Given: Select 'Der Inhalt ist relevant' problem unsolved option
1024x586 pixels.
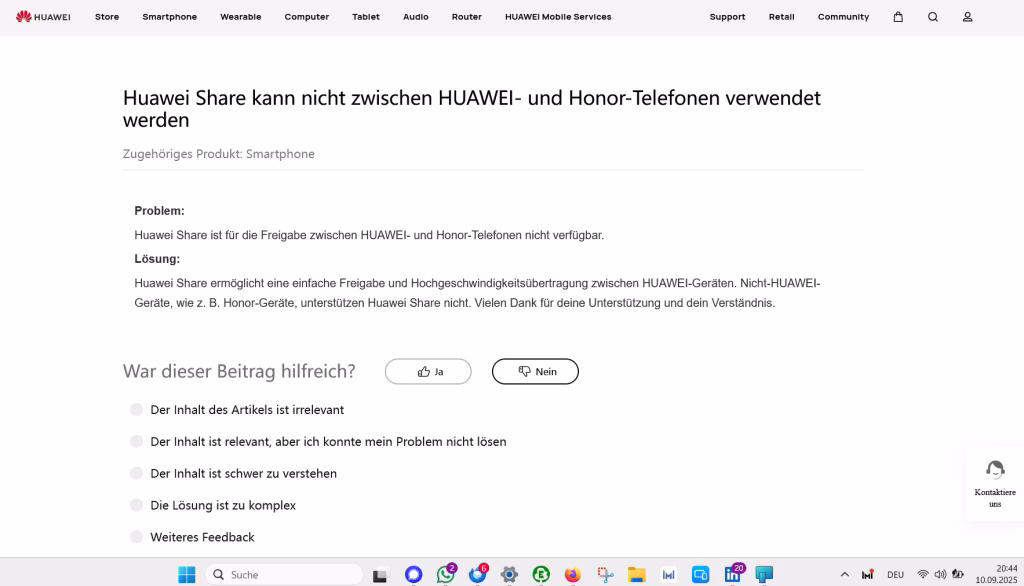Looking at the screenshot, I should coord(136,442).
